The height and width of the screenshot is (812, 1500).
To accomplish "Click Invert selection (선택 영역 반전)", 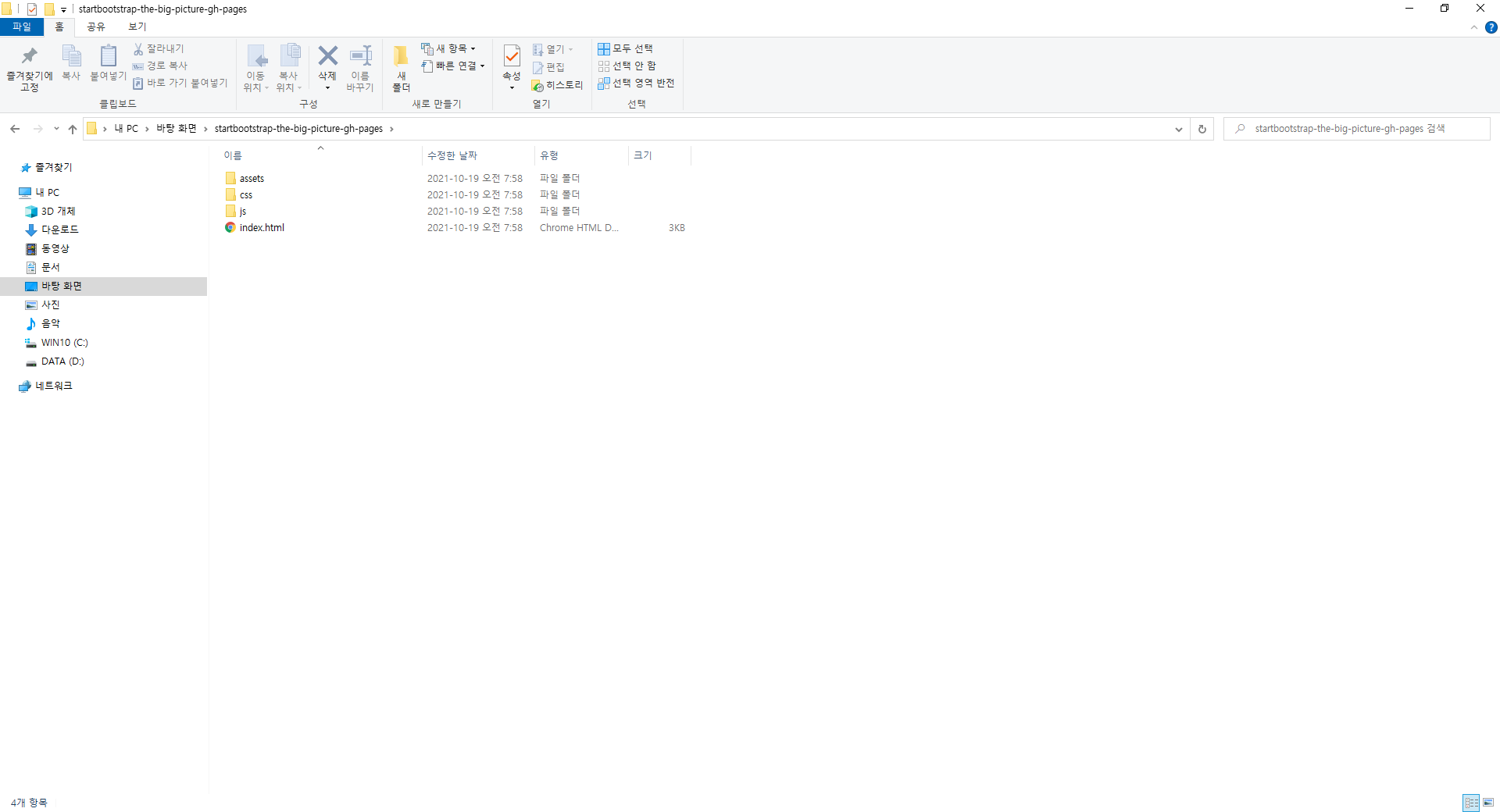I will pyautogui.click(x=636, y=83).
